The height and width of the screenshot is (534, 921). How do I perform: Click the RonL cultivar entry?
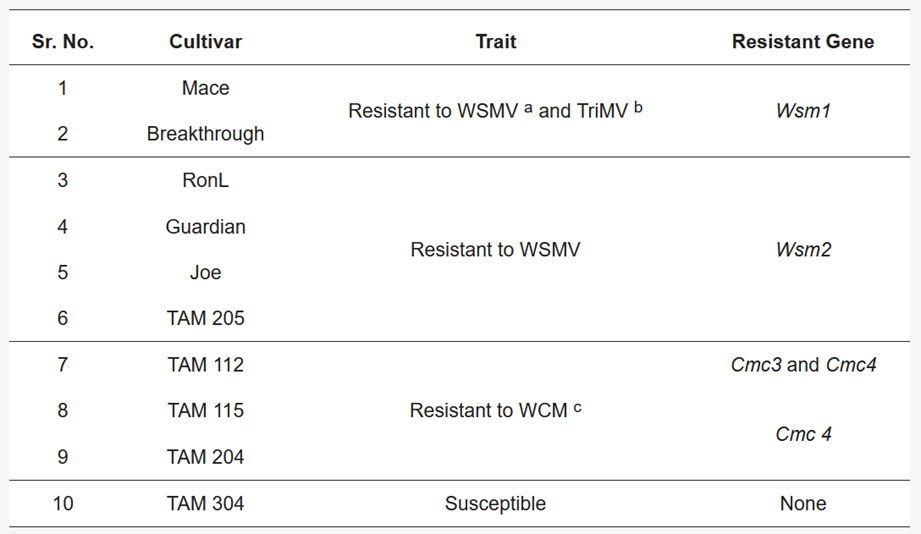coord(205,181)
